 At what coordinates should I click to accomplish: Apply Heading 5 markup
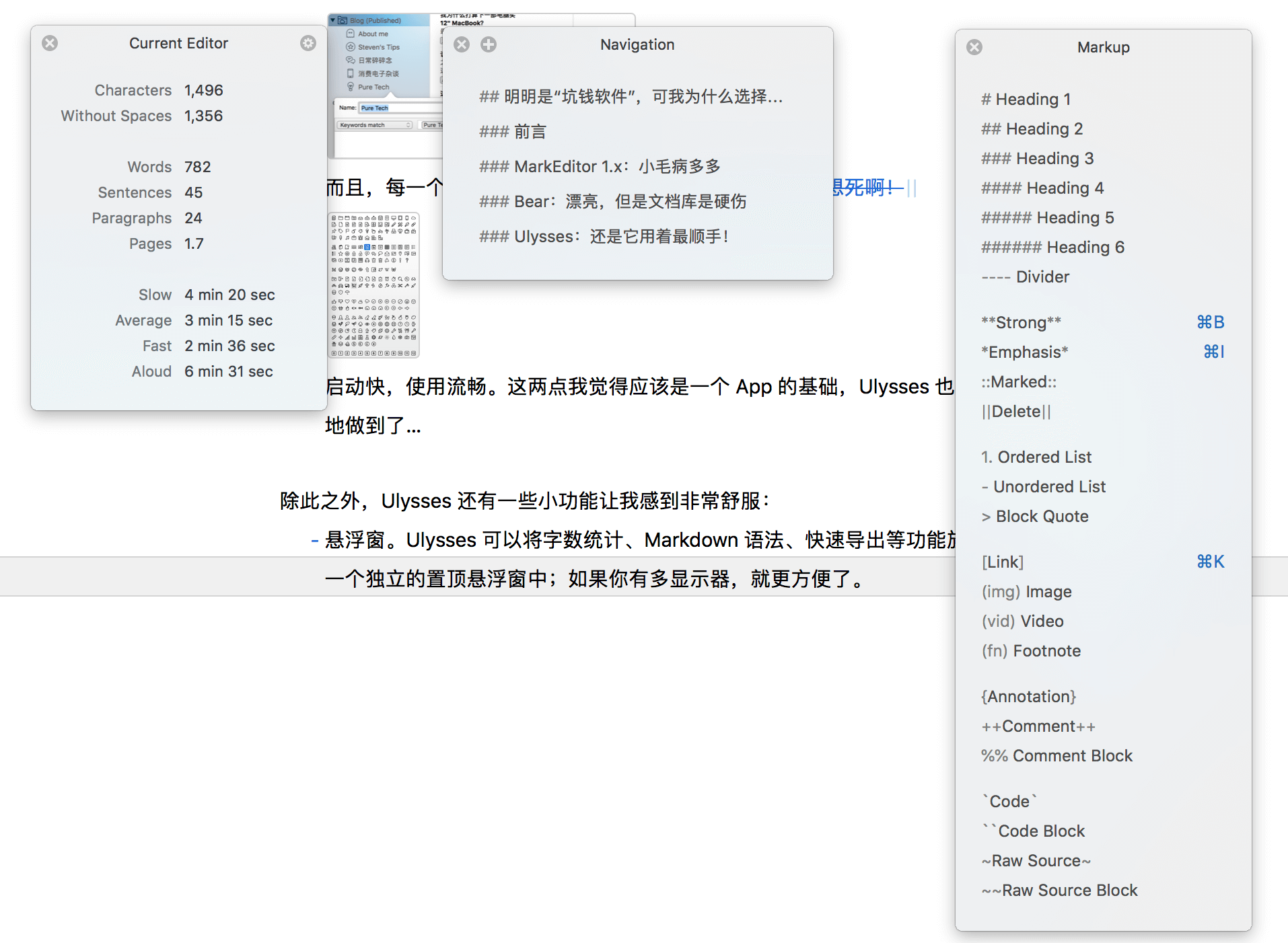tap(1048, 218)
